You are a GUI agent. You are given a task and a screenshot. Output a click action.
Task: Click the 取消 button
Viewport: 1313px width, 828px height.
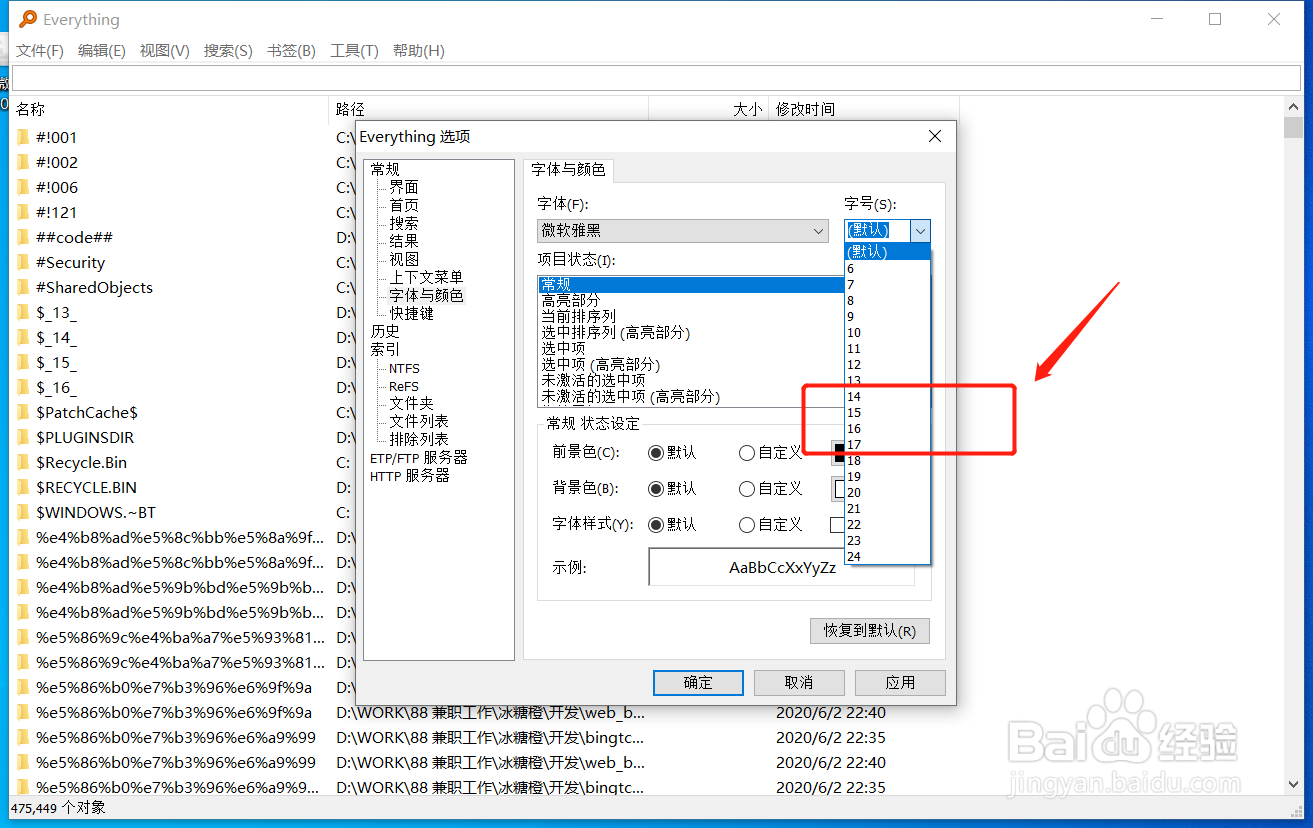coord(799,682)
